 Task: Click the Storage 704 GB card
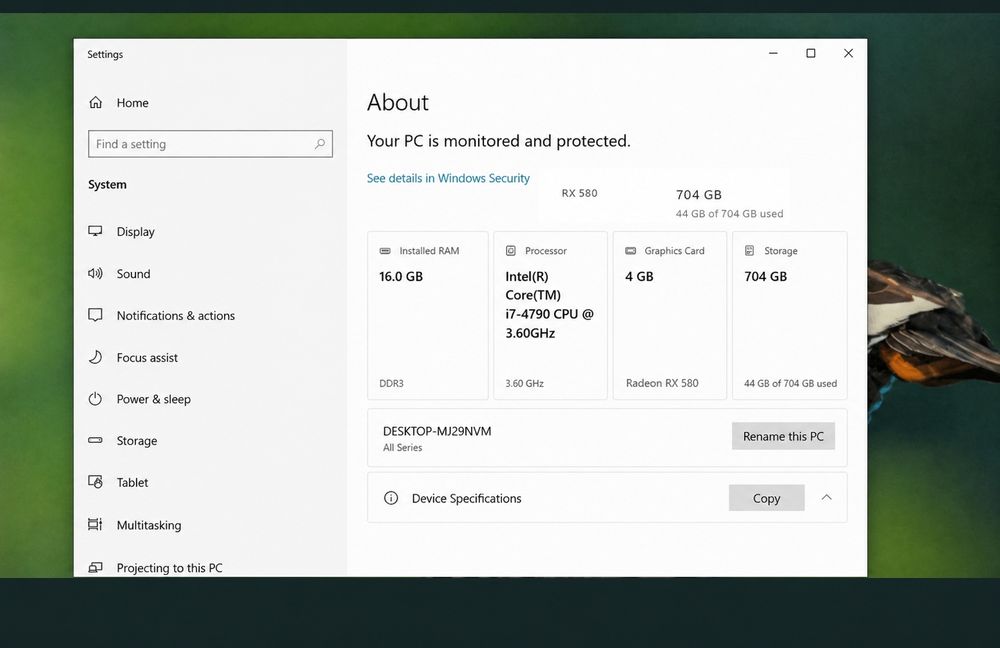(790, 316)
